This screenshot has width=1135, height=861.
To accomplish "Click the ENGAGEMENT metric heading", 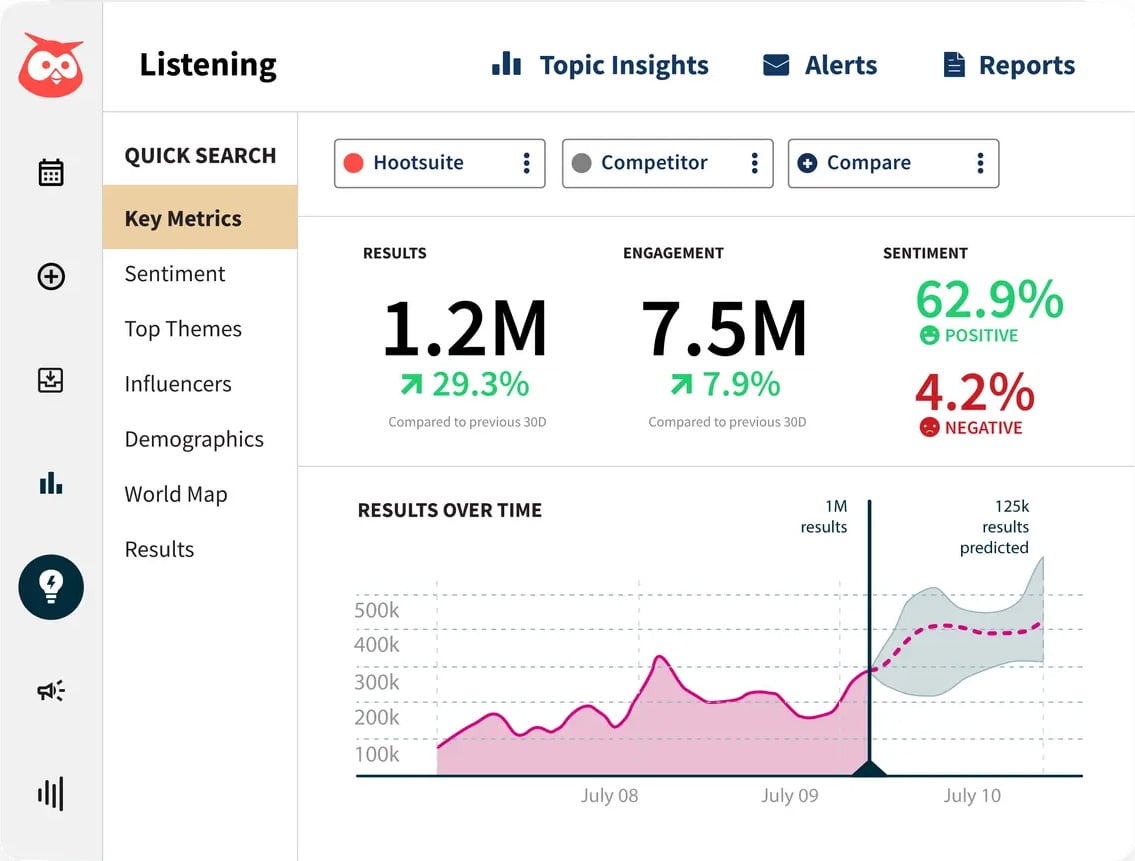I will (673, 253).
